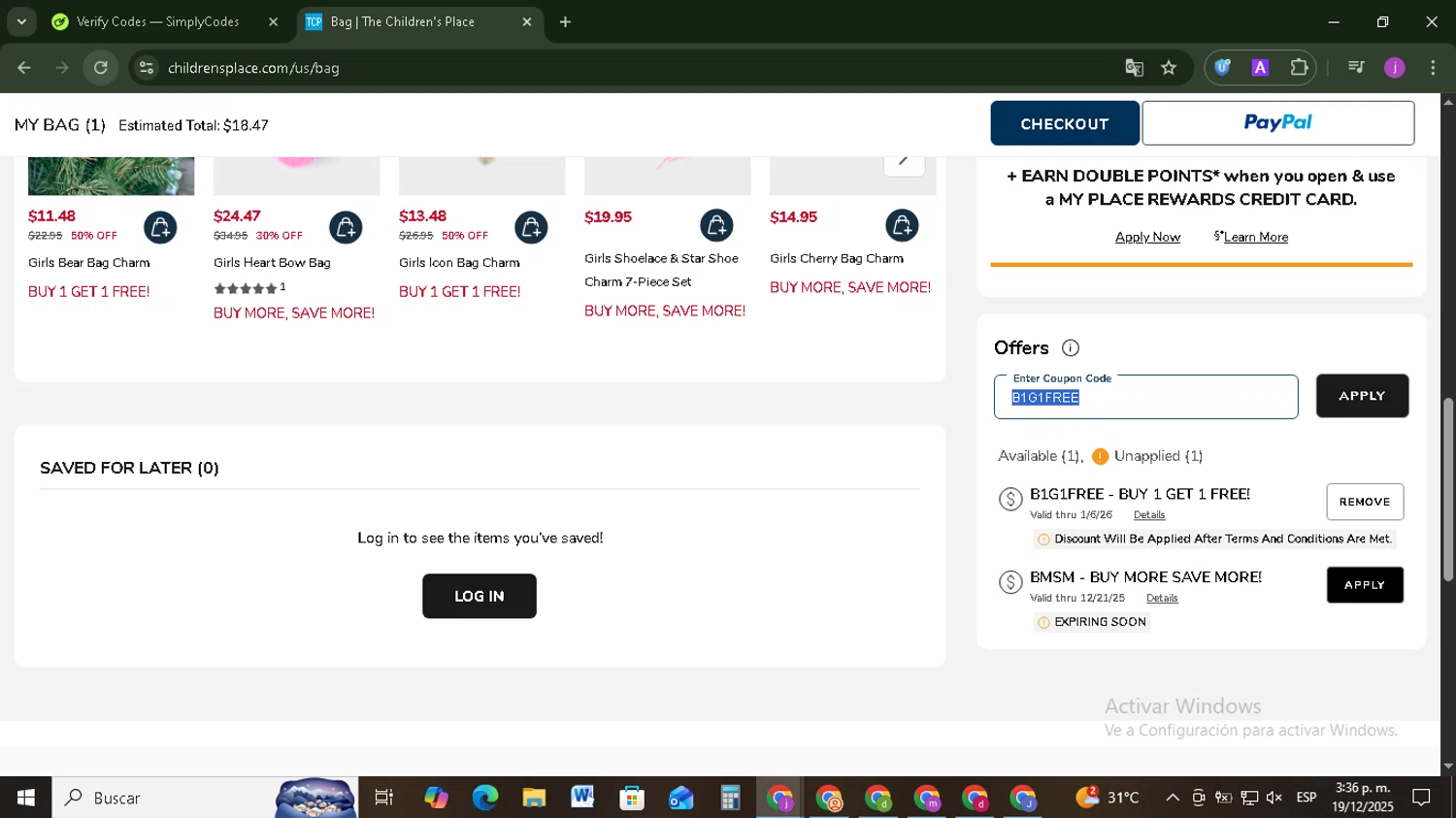The image size is (1456, 818).
Task: Add Girls Bear Bag Charm to bag
Action: click(160, 228)
